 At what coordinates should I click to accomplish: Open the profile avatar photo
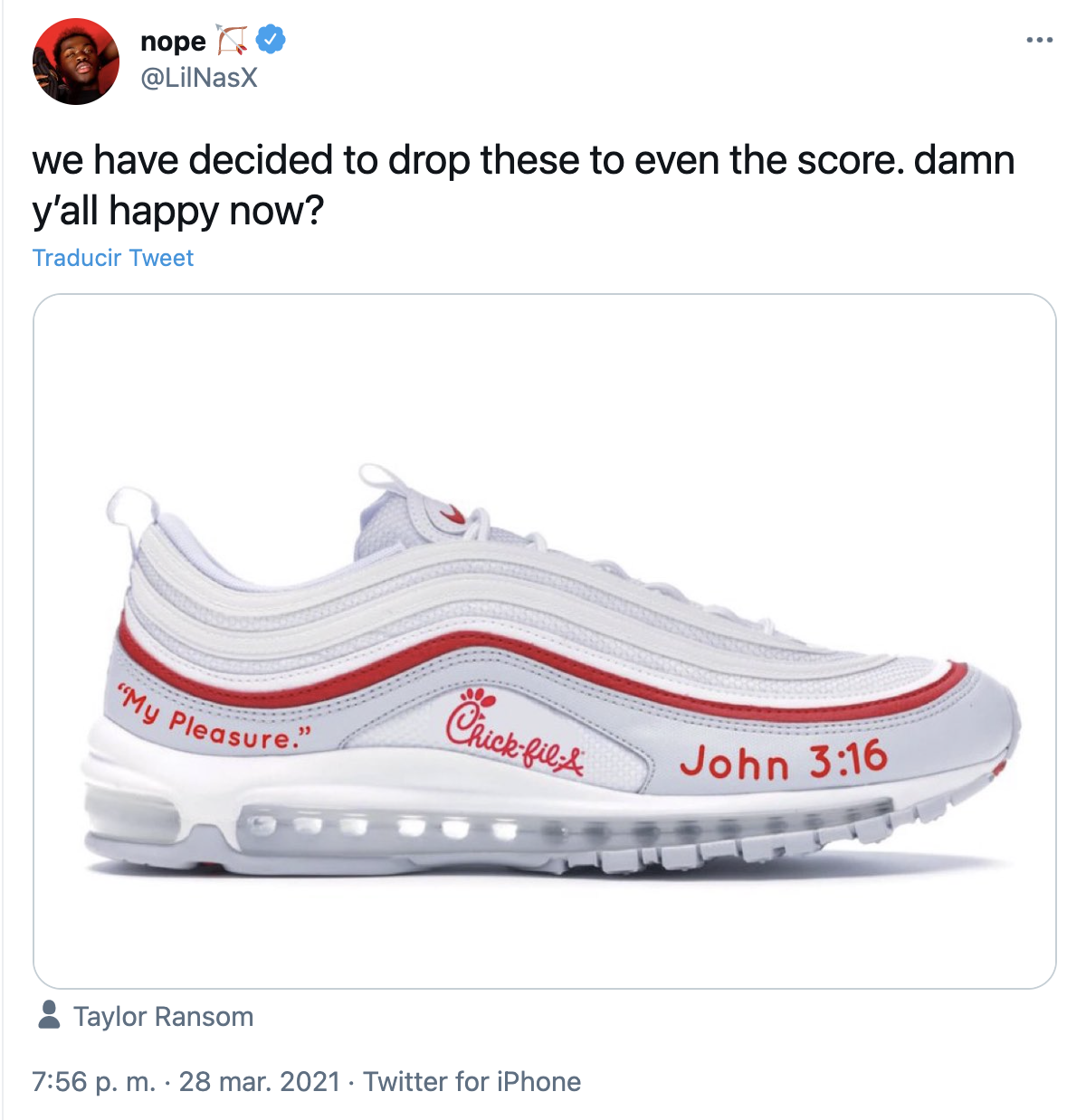[76, 62]
